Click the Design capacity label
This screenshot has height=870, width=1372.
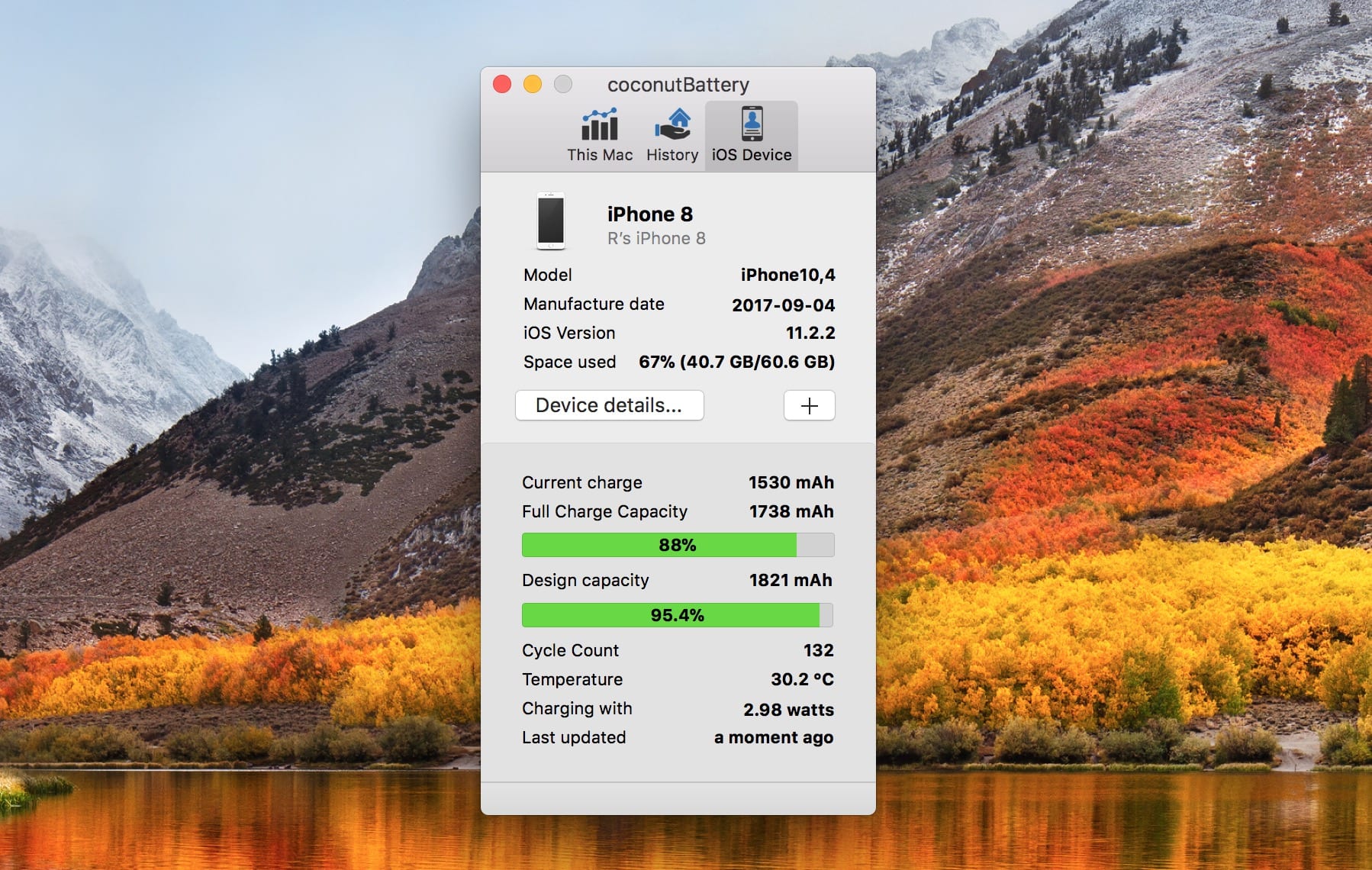pos(585,580)
